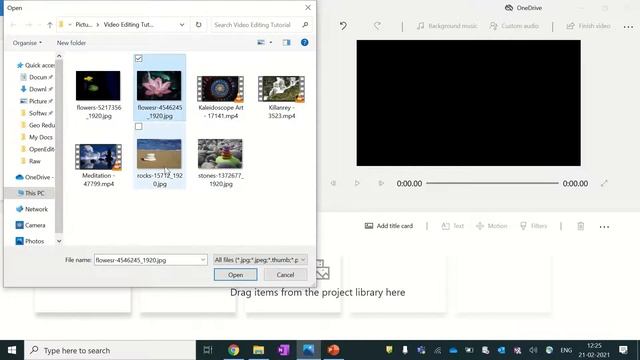The width and height of the screenshot is (640, 360).
Task: Open Quick access in navigation pane
Action: pos(36,65)
